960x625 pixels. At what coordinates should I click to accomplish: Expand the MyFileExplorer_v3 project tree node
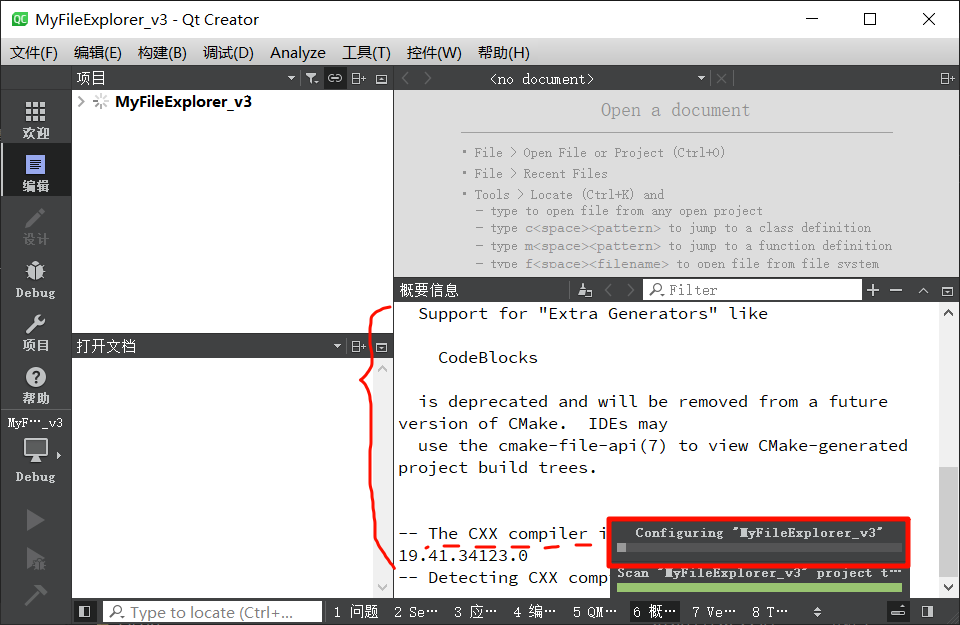pos(81,102)
